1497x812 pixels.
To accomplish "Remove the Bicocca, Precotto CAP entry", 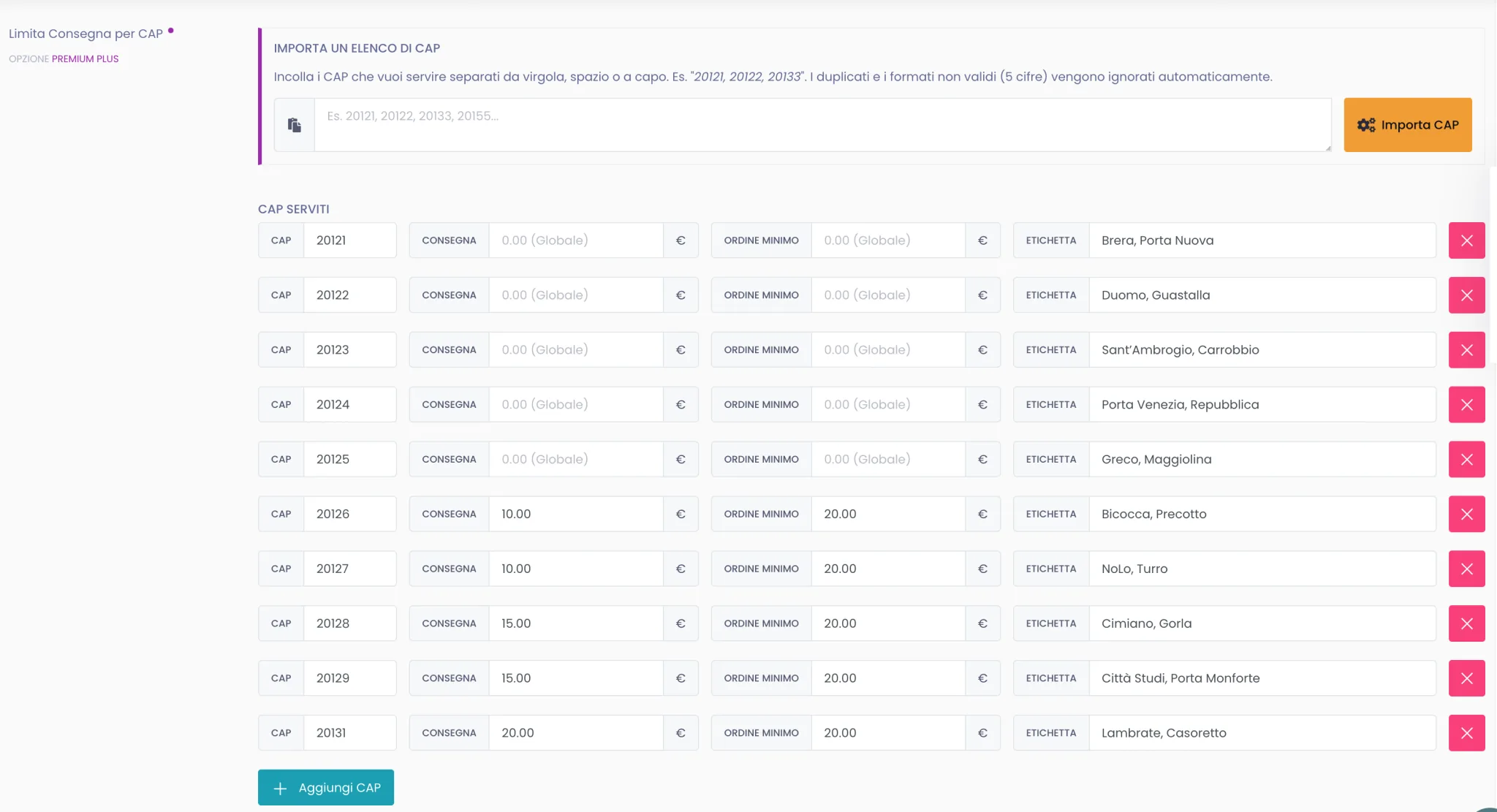I will (x=1466, y=514).
